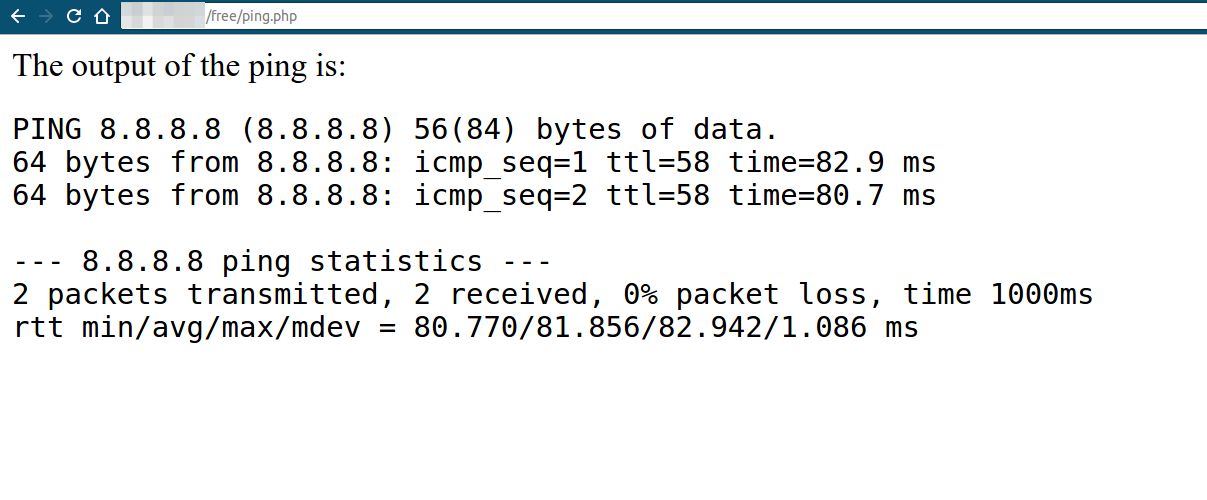Click the 'time 1000ms' value
1207x500 pixels.
[x=998, y=295]
